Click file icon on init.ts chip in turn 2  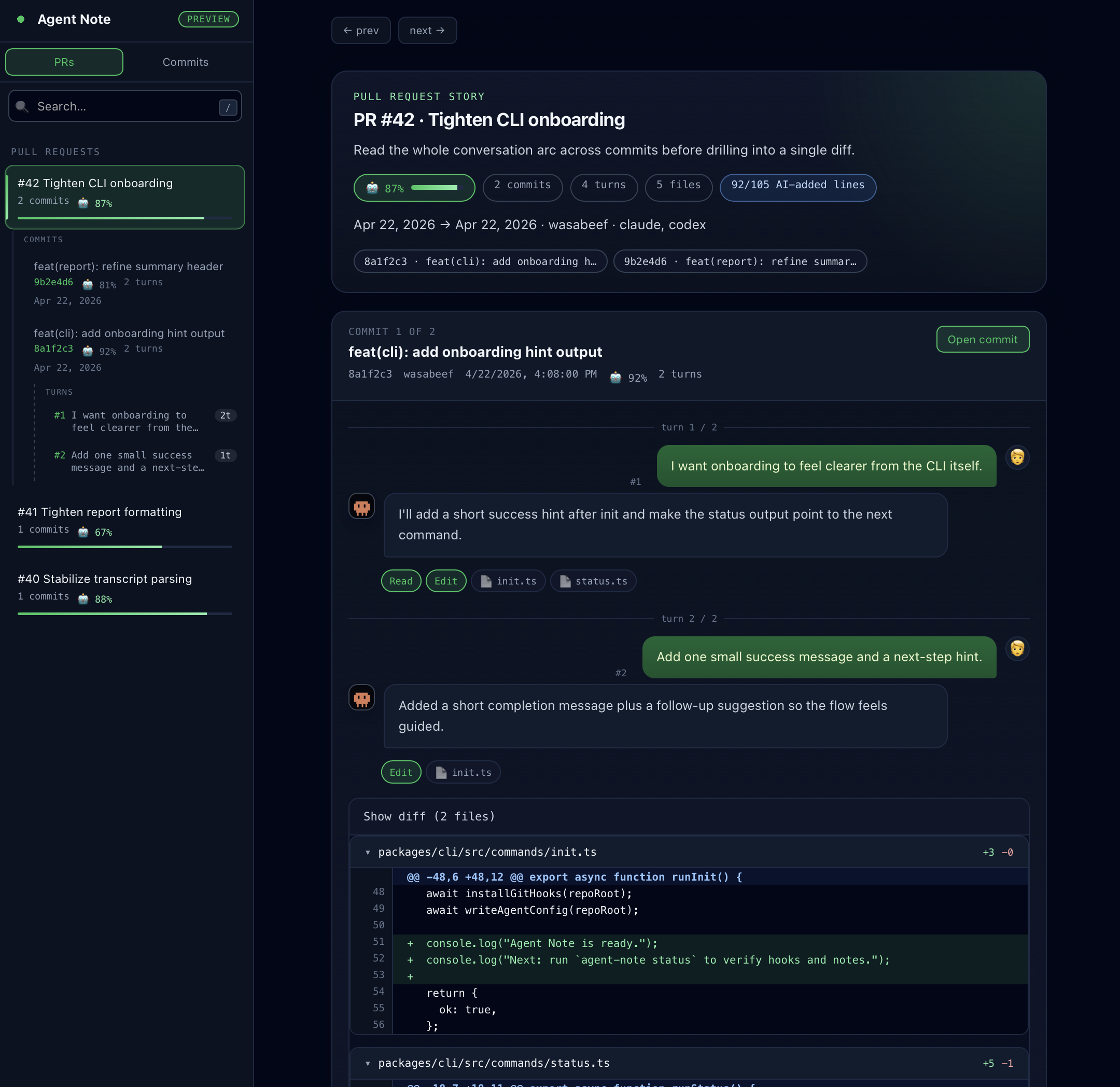[x=441, y=773]
